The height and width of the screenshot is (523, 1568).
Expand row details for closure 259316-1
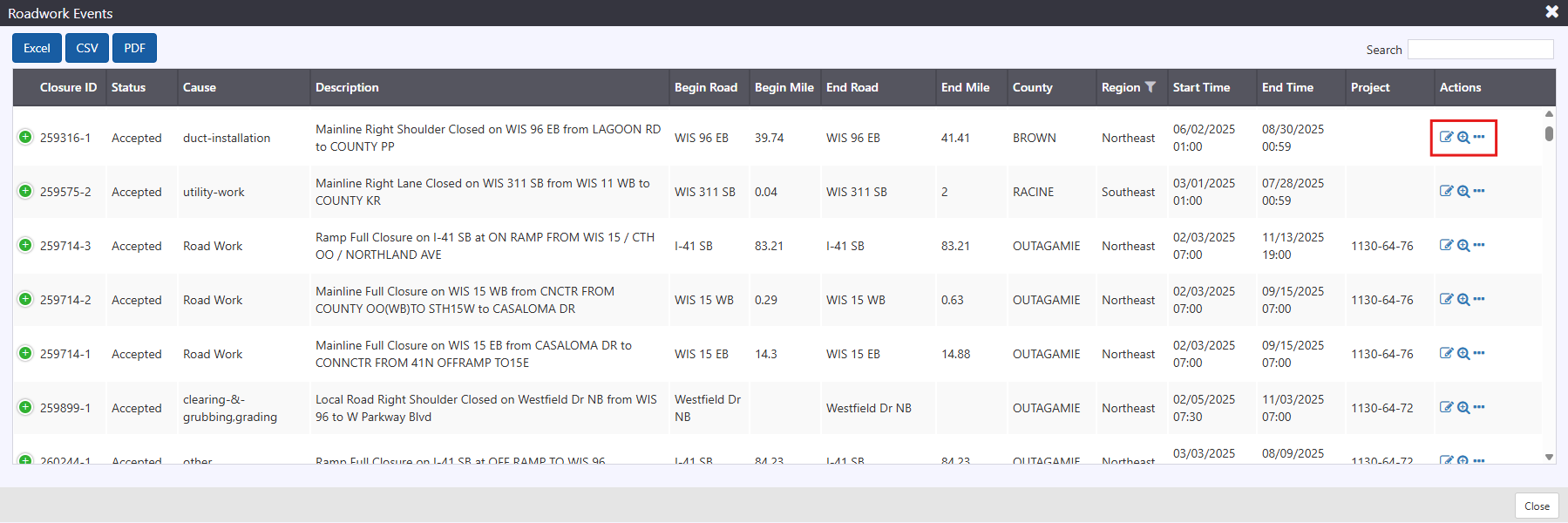[x=25, y=137]
